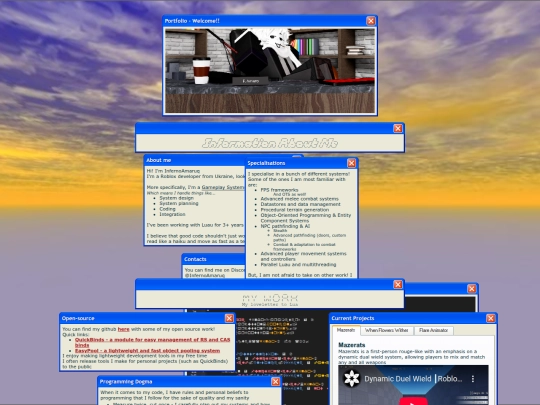This screenshot has width=540, height=405.
Task: Click the bold Mazerats heading
Action: [352, 345]
